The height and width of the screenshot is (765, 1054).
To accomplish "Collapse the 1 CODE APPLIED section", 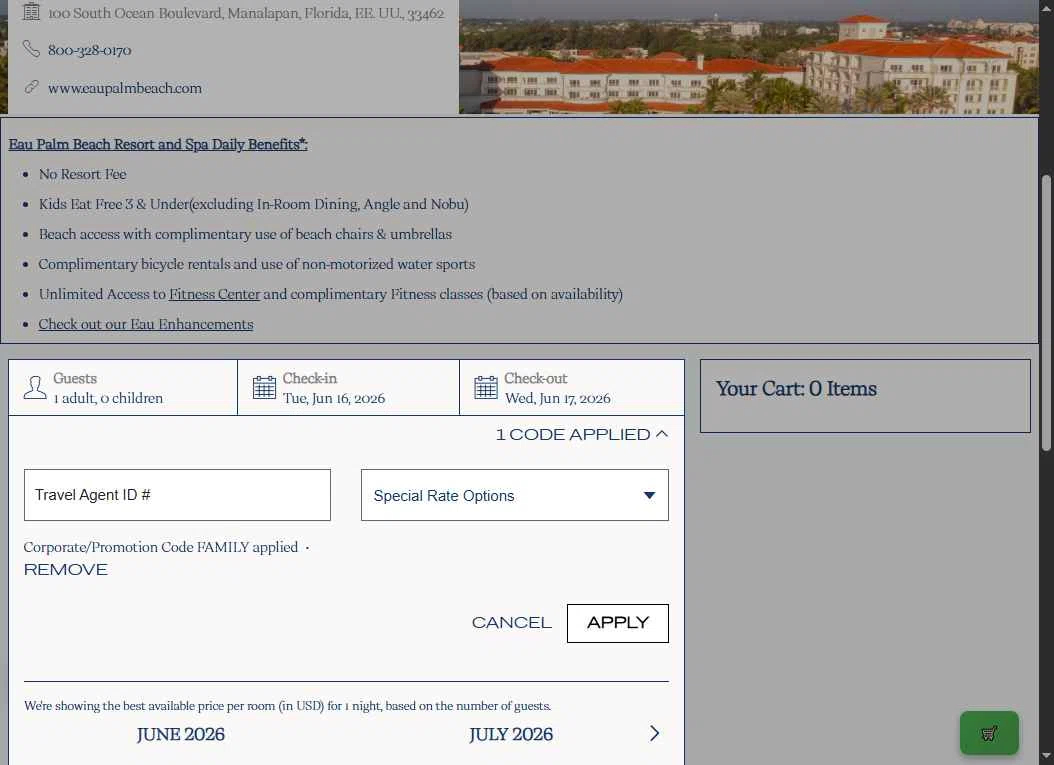I will tap(582, 435).
